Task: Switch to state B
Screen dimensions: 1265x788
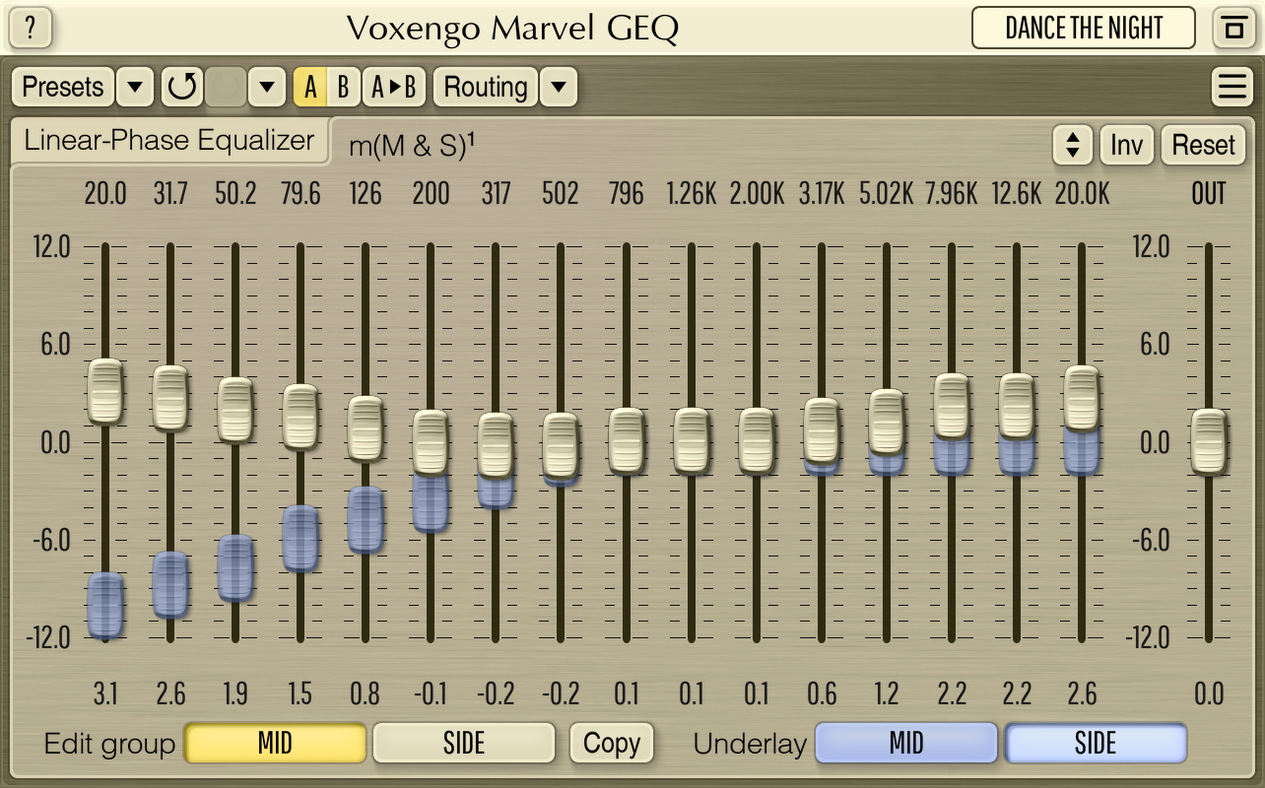Action: click(x=343, y=87)
